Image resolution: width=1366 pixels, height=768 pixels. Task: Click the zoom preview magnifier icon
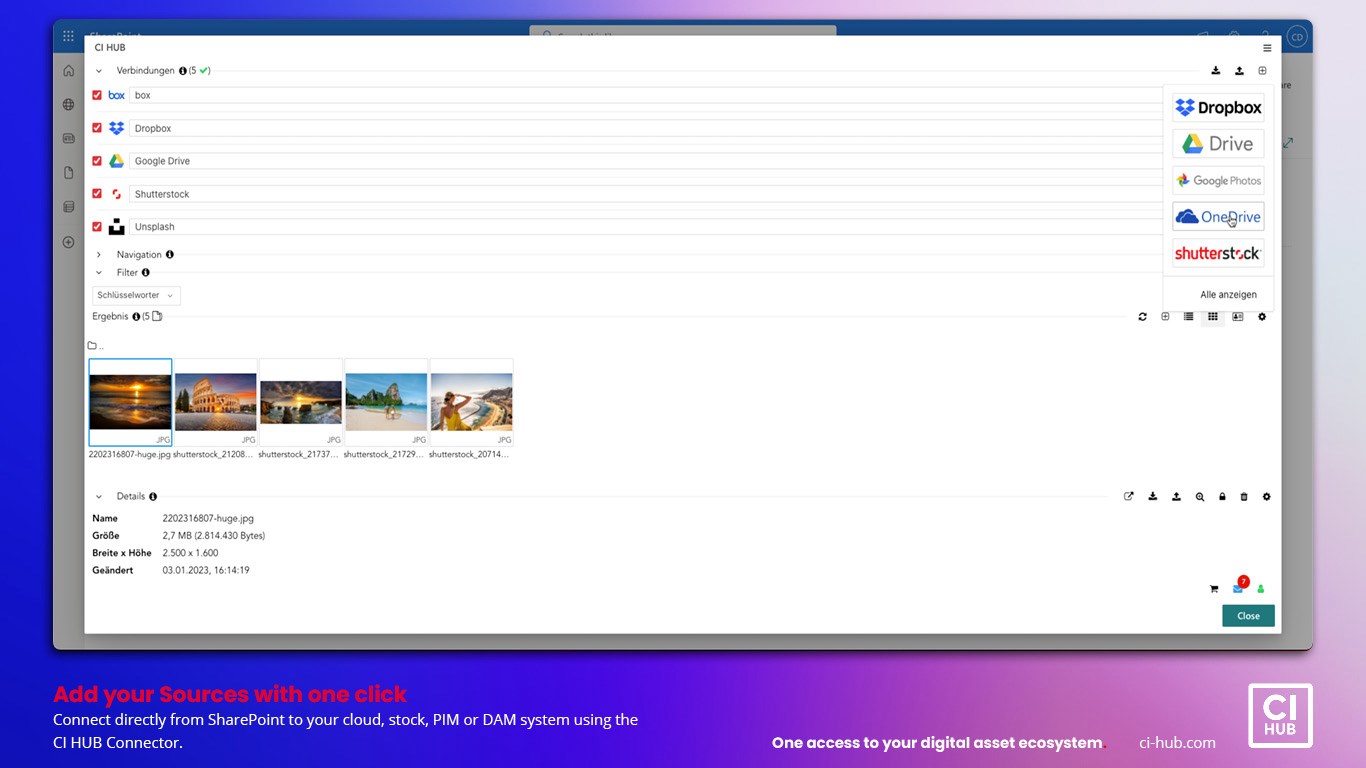(x=1199, y=497)
